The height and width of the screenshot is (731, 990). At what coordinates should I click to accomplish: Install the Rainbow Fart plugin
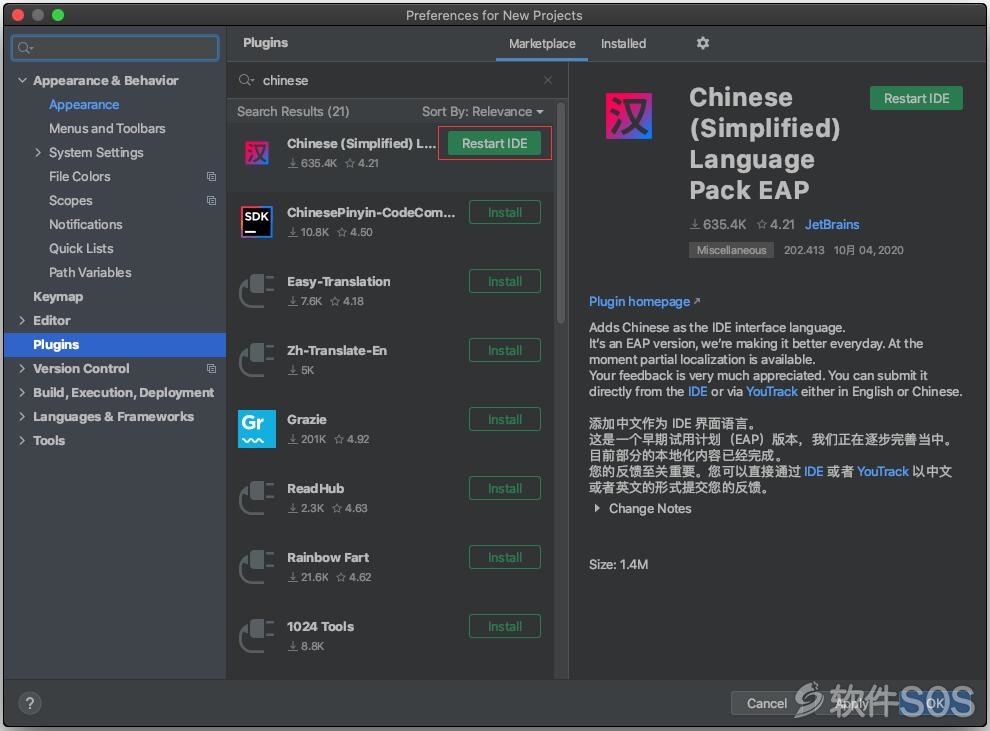[504, 557]
